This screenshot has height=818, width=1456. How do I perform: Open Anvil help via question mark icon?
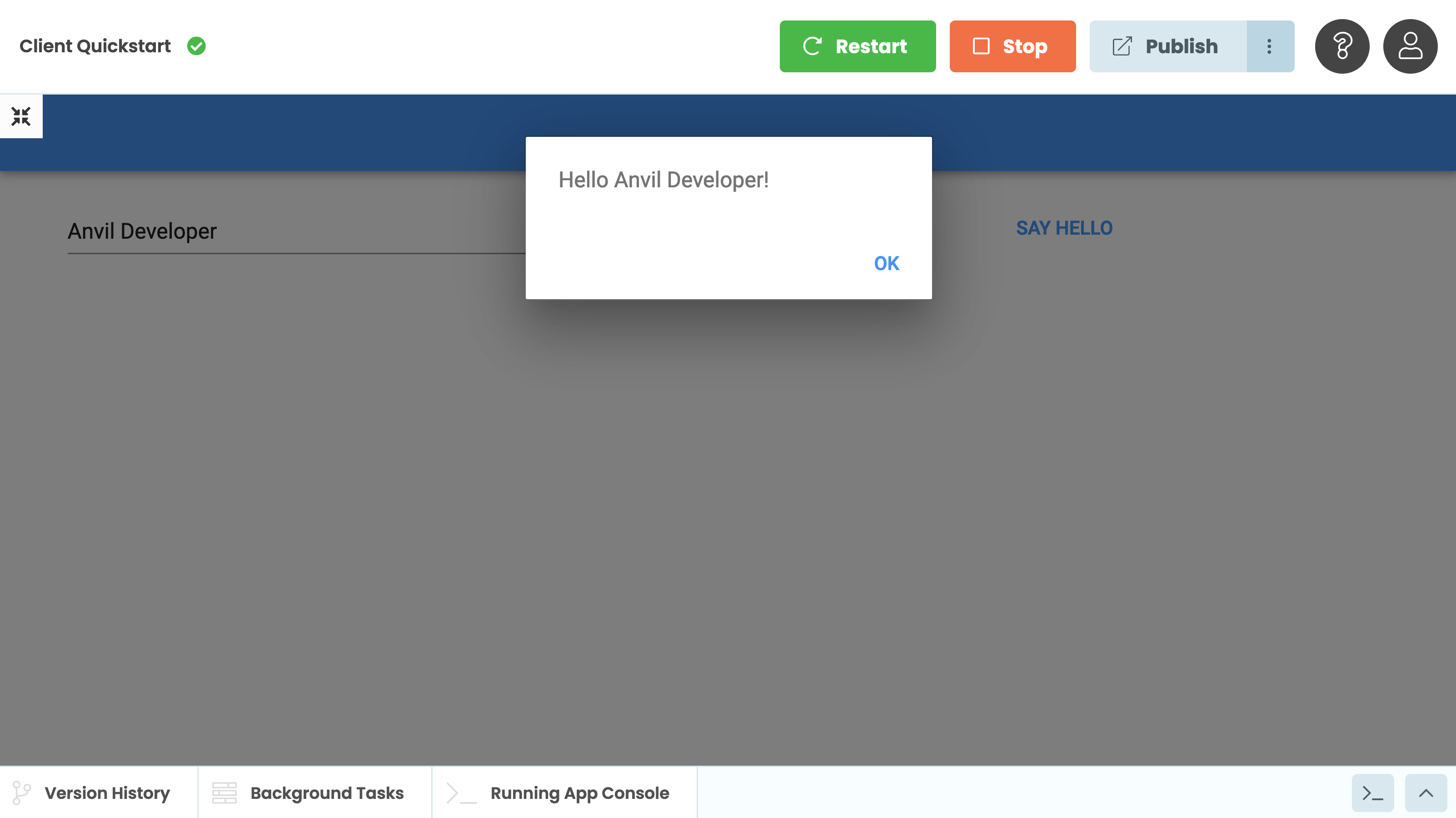pyautogui.click(x=1342, y=46)
